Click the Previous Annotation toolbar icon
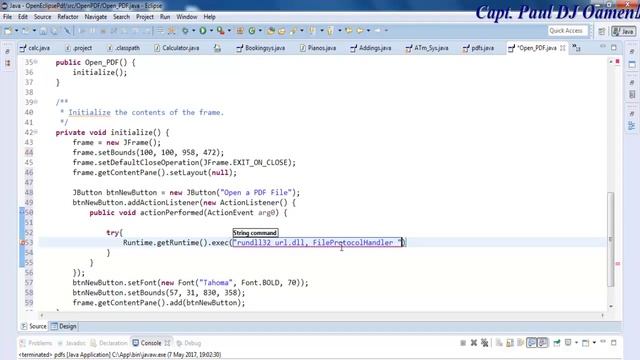 [x=330, y=31]
